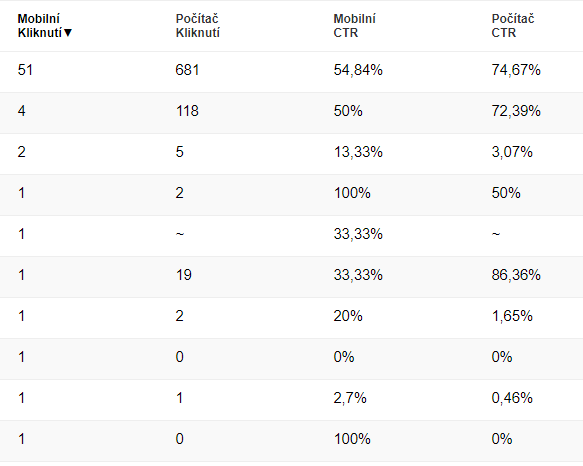This screenshot has height=466, width=583.
Task: Select the 86,36% desktop CTR cell
Action: coord(516,275)
